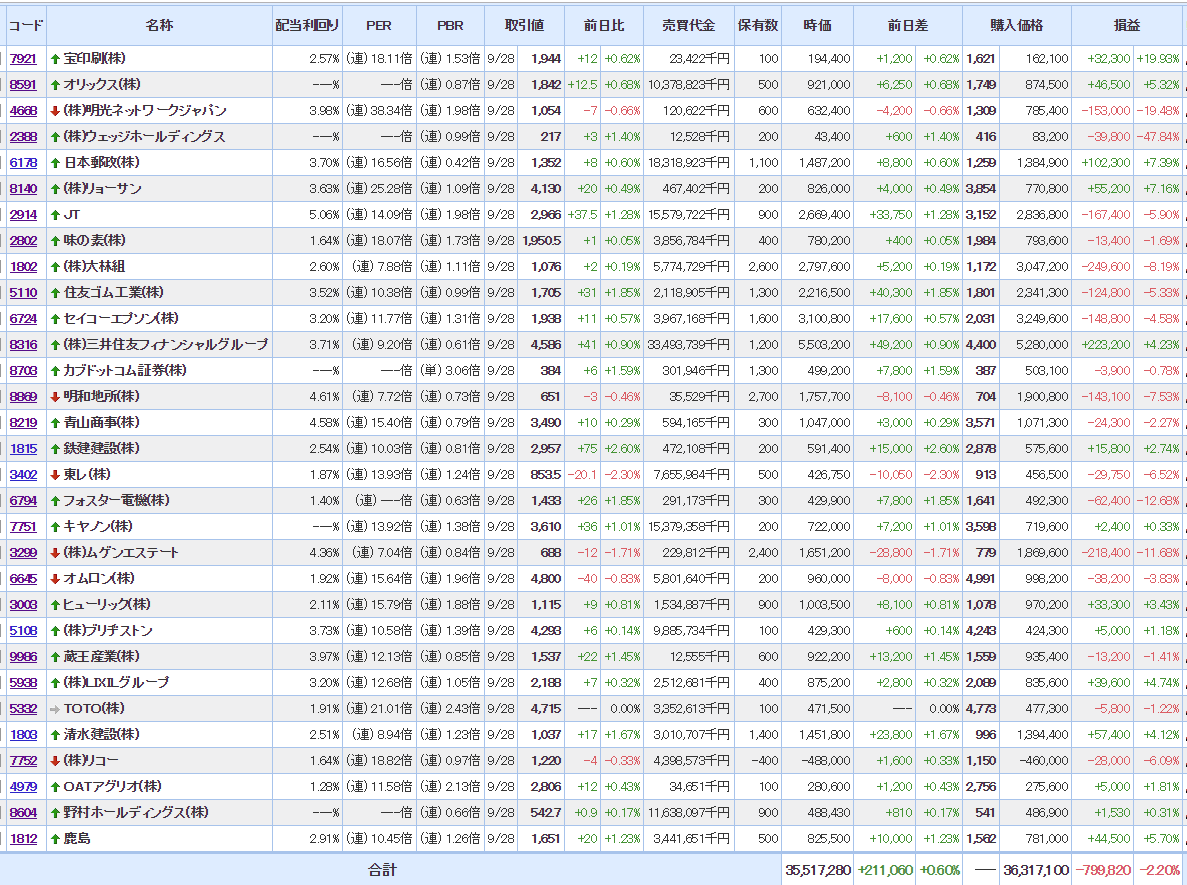Screen dimensions: 1187x885
Task: Open stock code link 8591 for オリックス
Action: coord(23,85)
